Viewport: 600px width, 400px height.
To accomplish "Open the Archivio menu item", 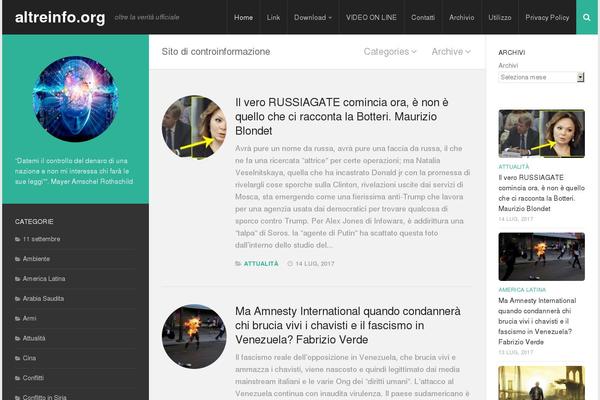I will point(461,17).
